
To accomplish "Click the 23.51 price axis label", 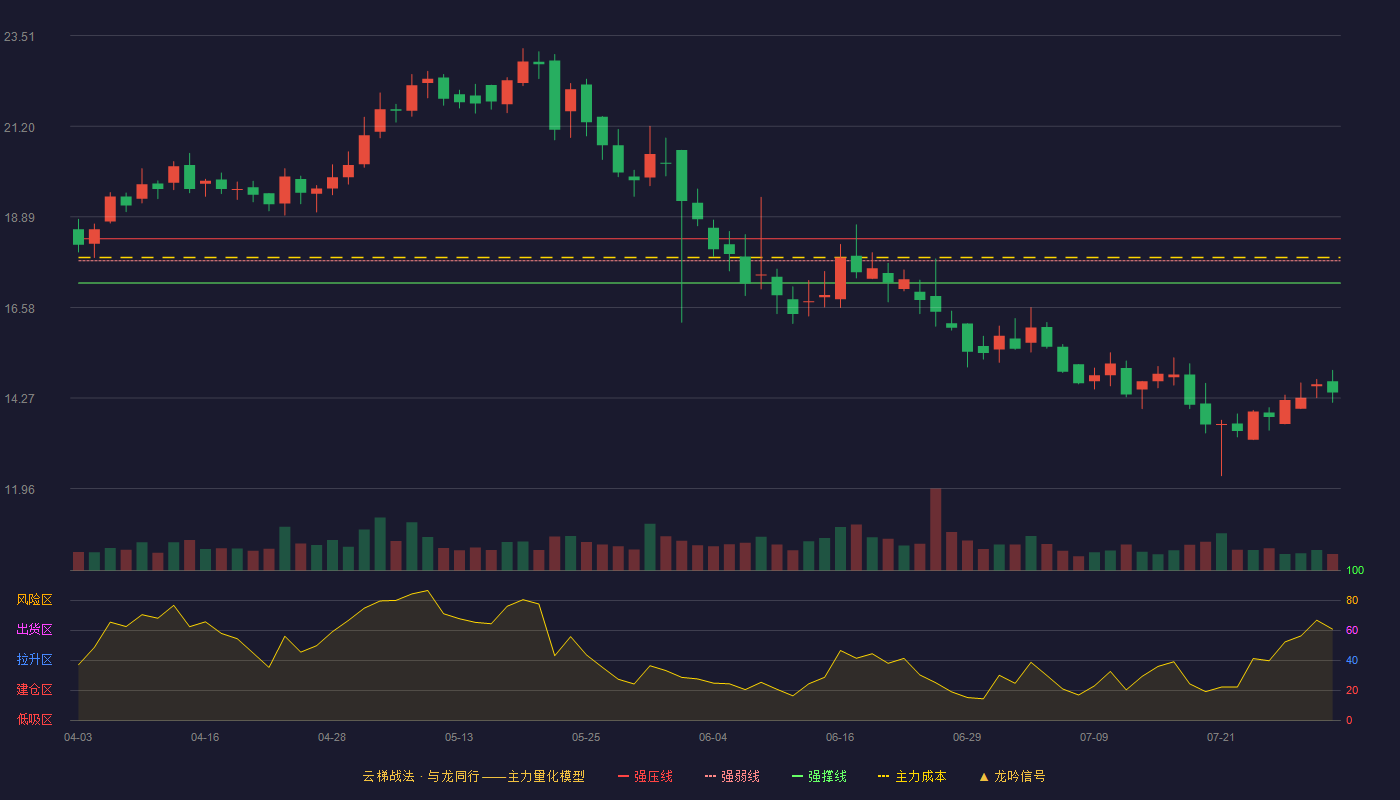I will coord(19,37).
